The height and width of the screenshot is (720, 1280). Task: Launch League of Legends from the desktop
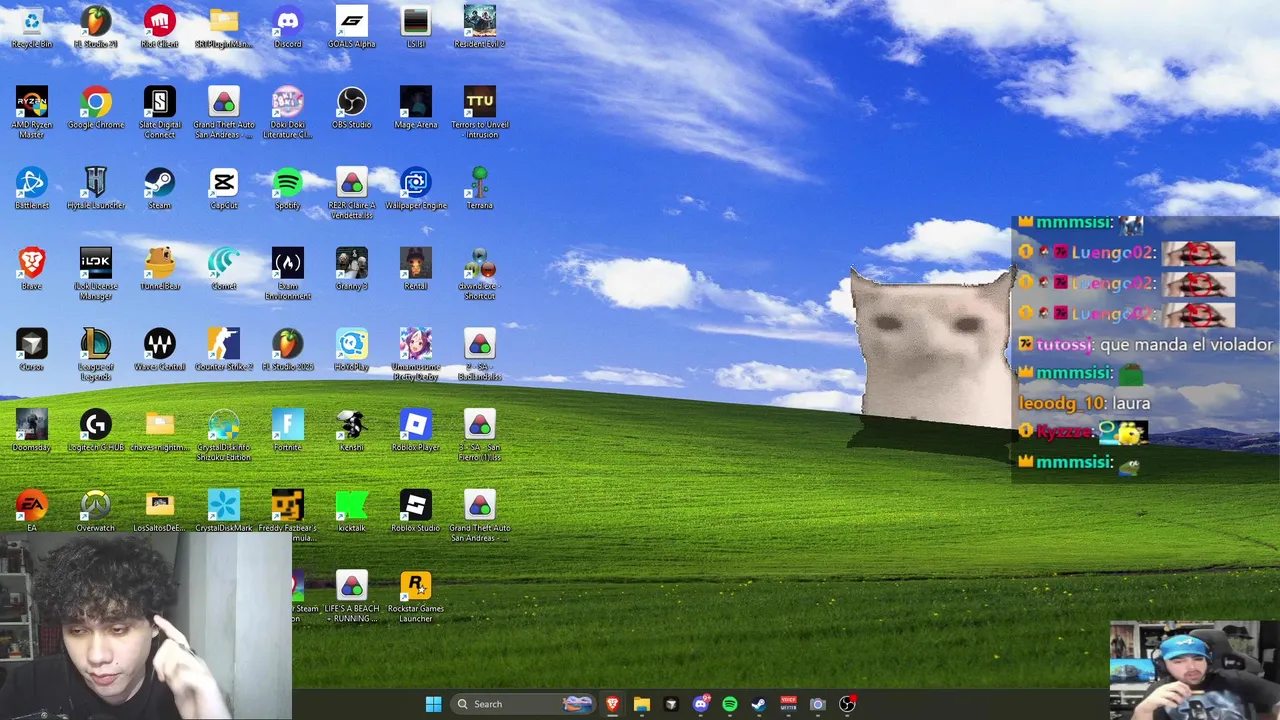click(x=96, y=355)
